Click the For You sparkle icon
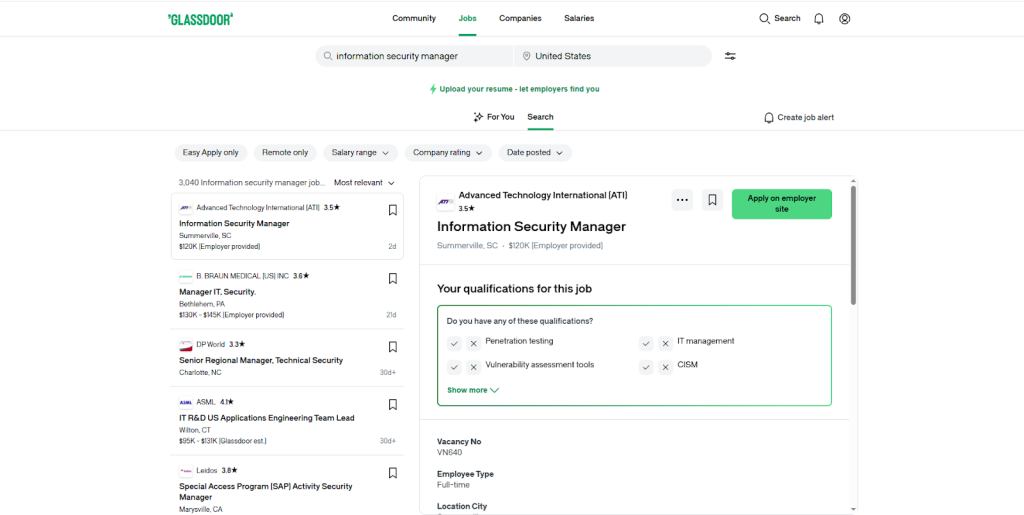Viewport: 1024px width, 515px height. (x=478, y=117)
